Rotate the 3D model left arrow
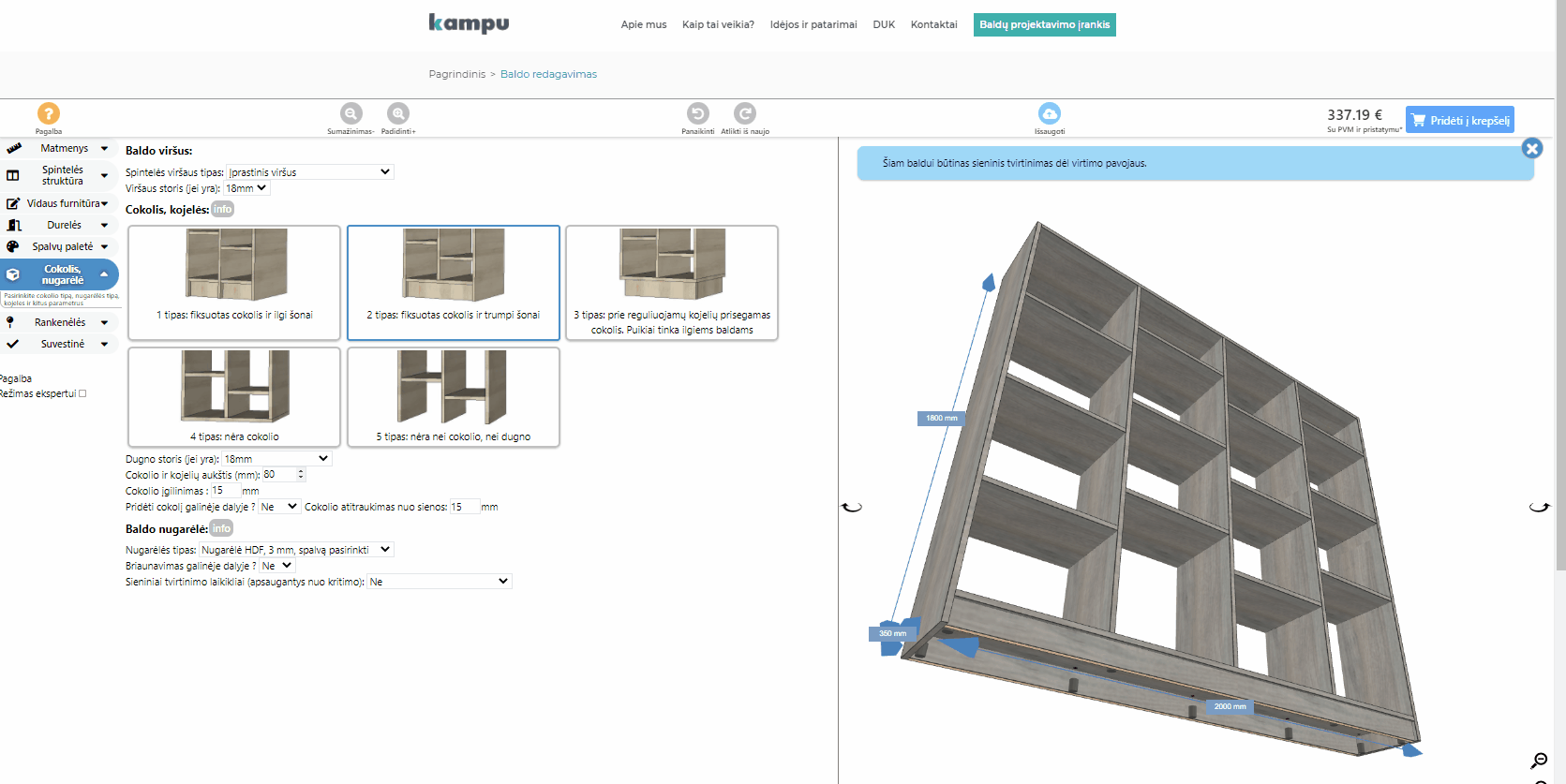 point(852,507)
